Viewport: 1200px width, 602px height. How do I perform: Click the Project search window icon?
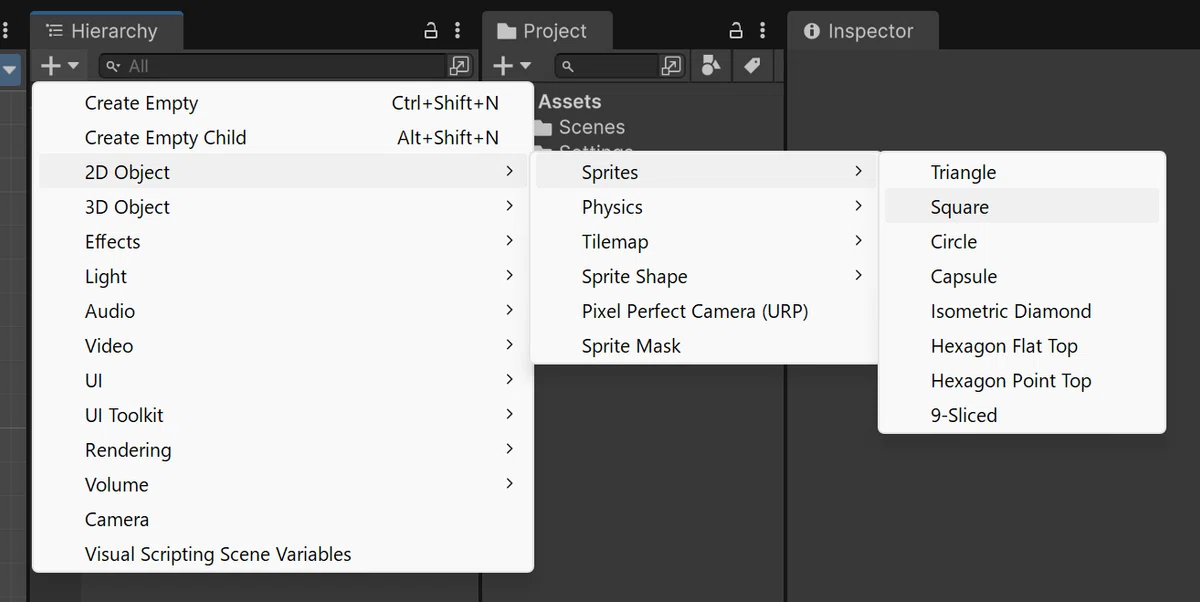click(672, 66)
